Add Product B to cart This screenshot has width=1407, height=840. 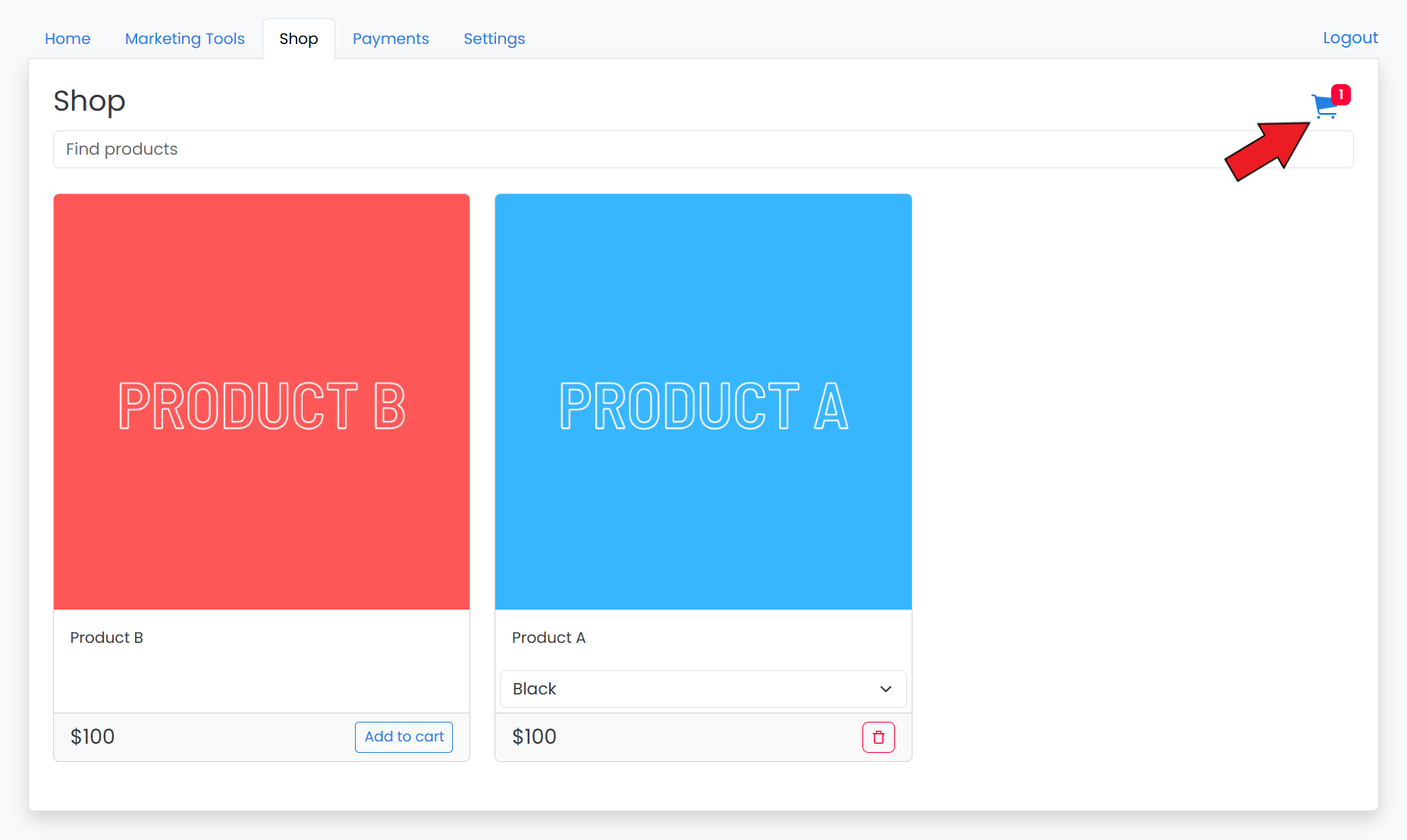click(404, 737)
